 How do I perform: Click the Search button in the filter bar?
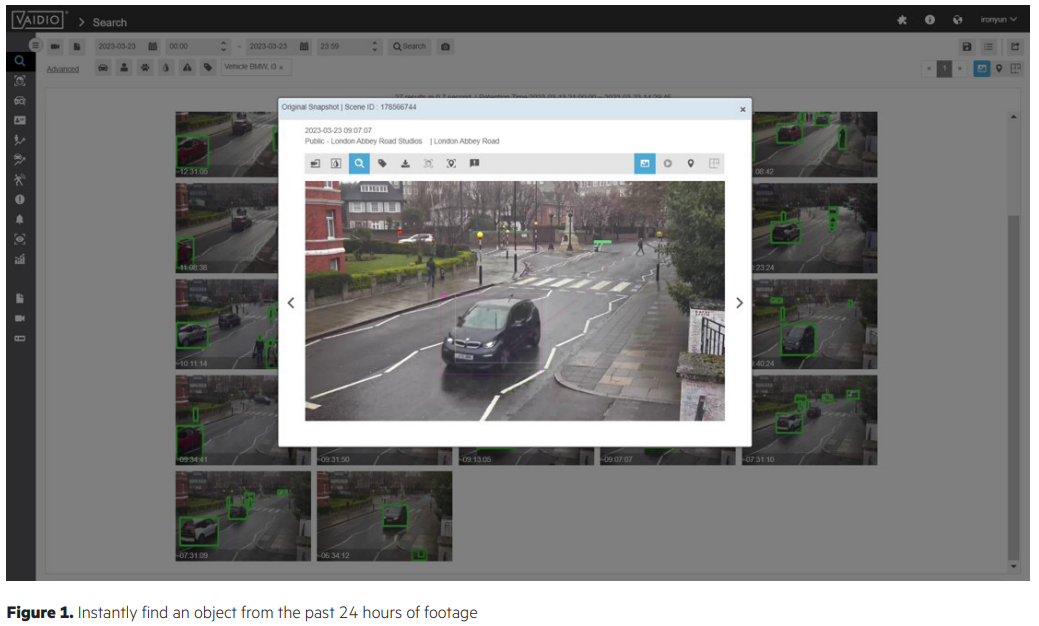coord(410,46)
